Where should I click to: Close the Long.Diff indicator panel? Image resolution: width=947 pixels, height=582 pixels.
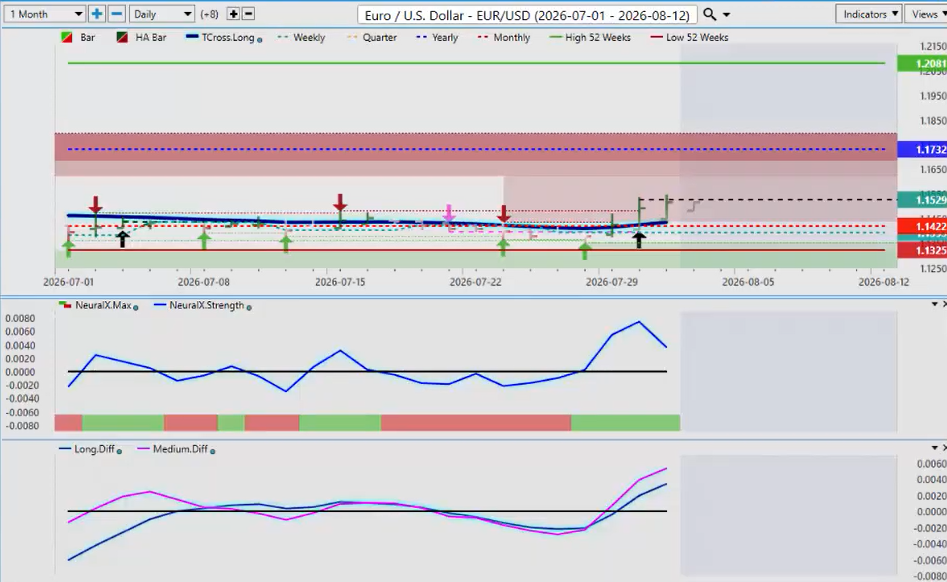[945, 447]
